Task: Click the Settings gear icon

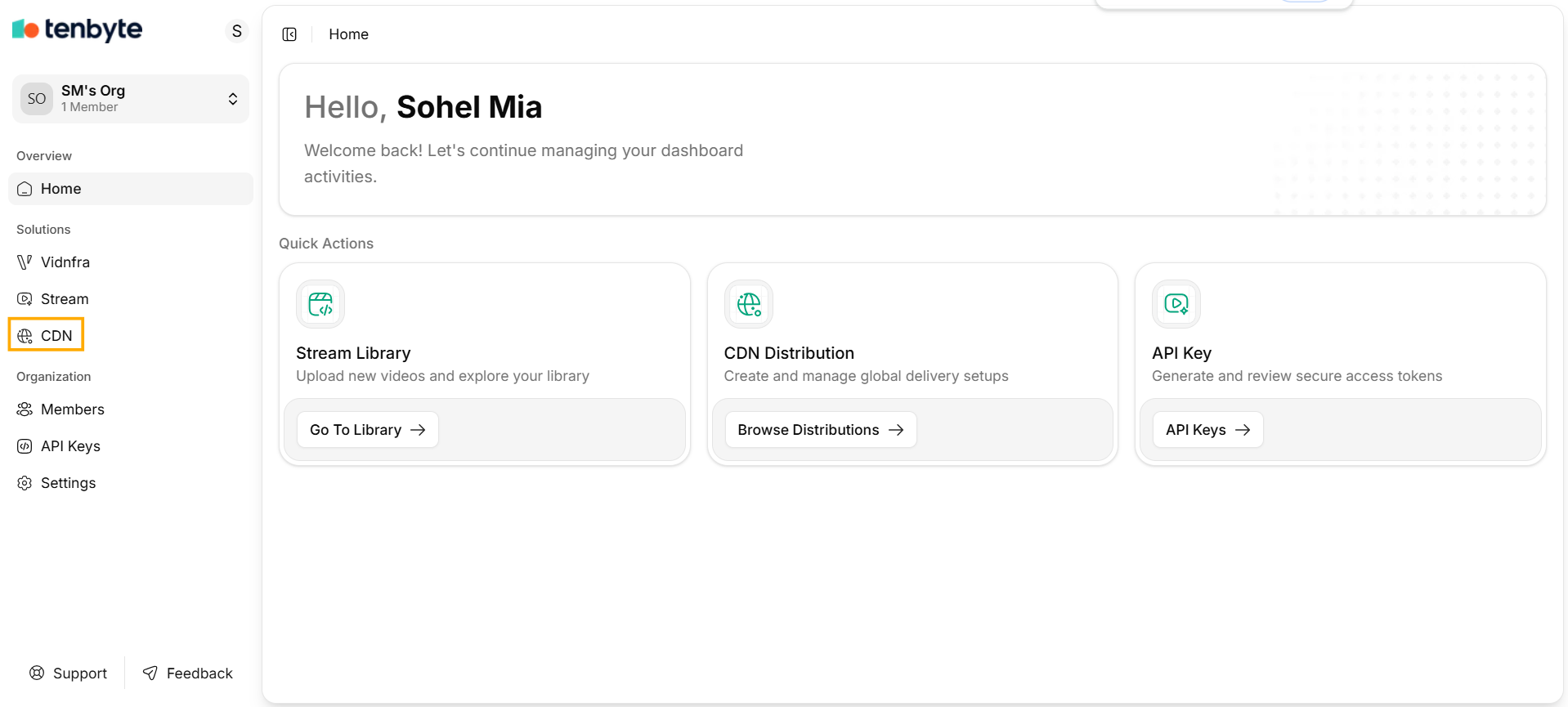Action: click(25, 483)
